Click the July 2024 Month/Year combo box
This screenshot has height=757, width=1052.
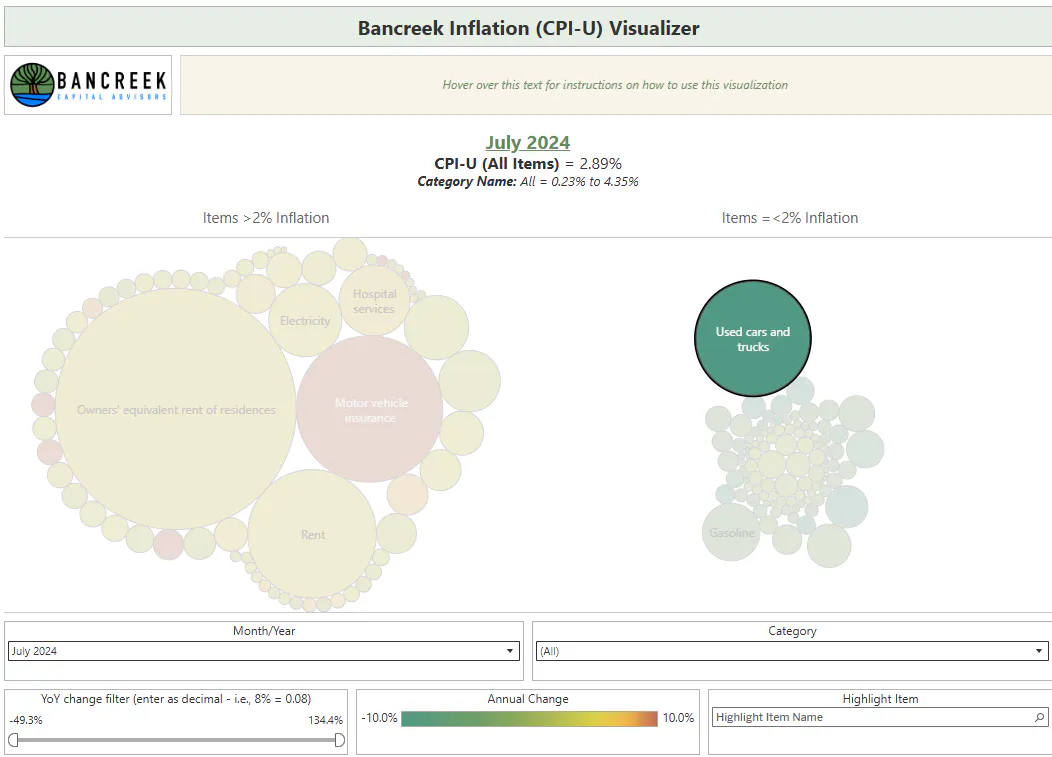pyautogui.click(x=264, y=651)
